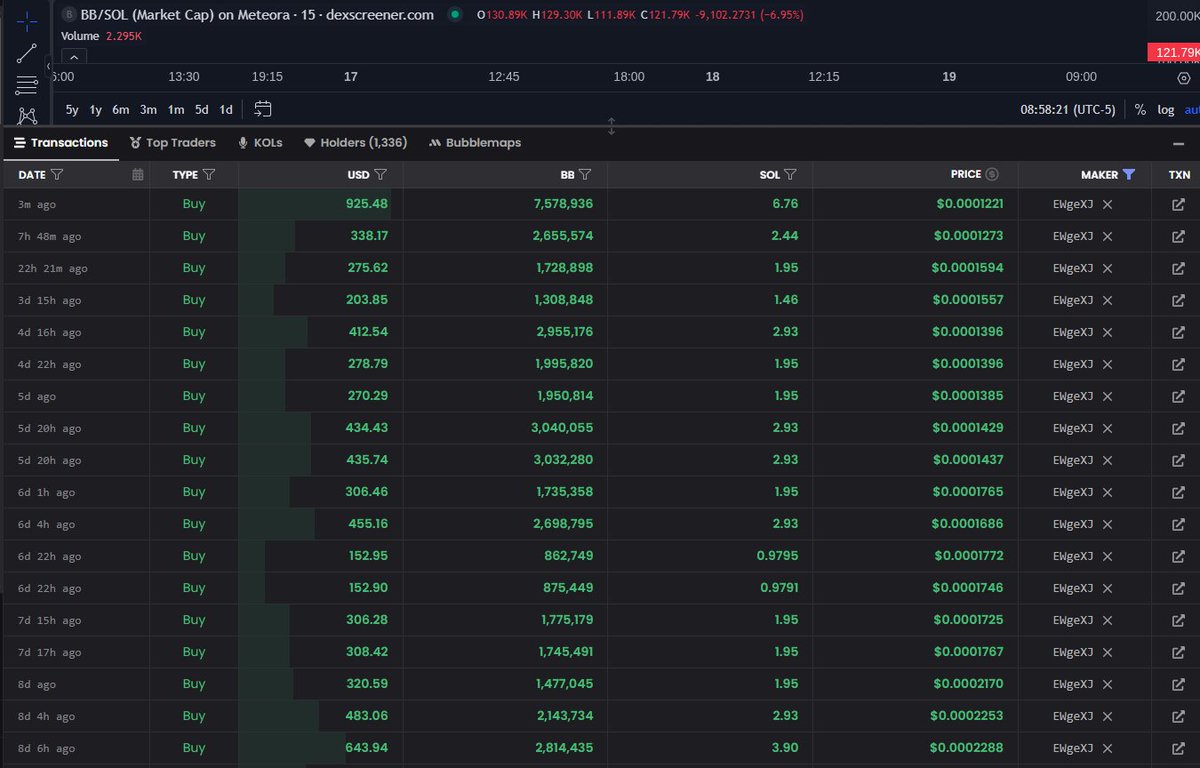Toggle log scale on chart
The height and width of the screenshot is (768, 1200).
(1166, 110)
